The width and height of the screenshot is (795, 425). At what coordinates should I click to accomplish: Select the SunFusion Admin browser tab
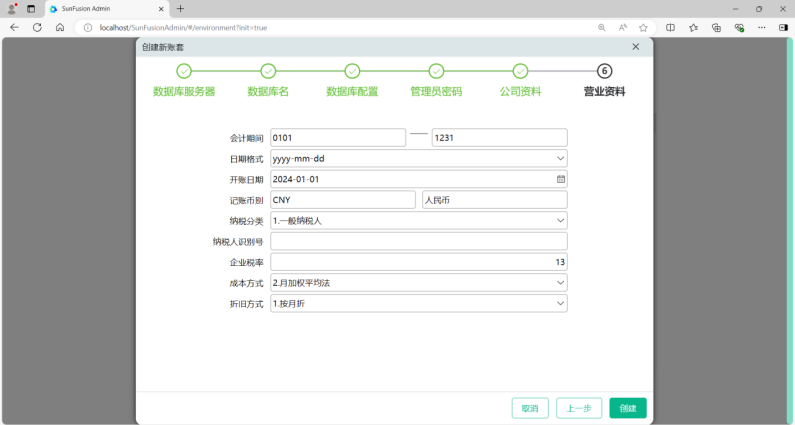point(106,9)
